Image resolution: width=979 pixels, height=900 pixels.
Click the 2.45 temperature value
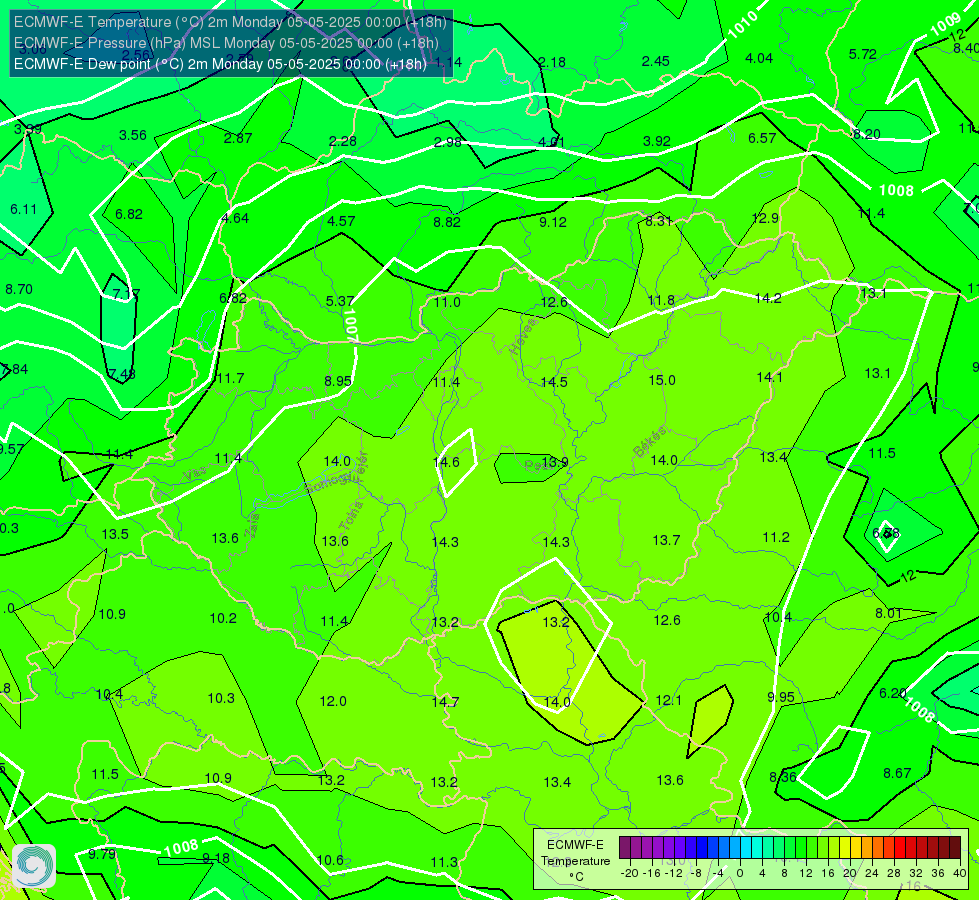point(656,61)
